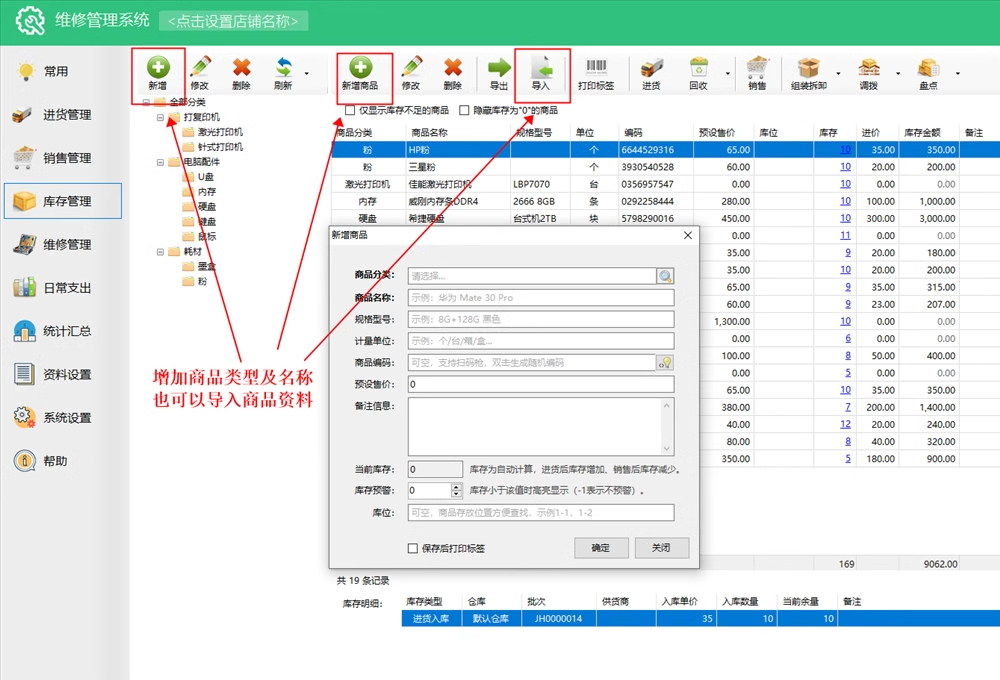Click the 商品名称 input field
This screenshot has width=1000, height=680.
click(541, 298)
